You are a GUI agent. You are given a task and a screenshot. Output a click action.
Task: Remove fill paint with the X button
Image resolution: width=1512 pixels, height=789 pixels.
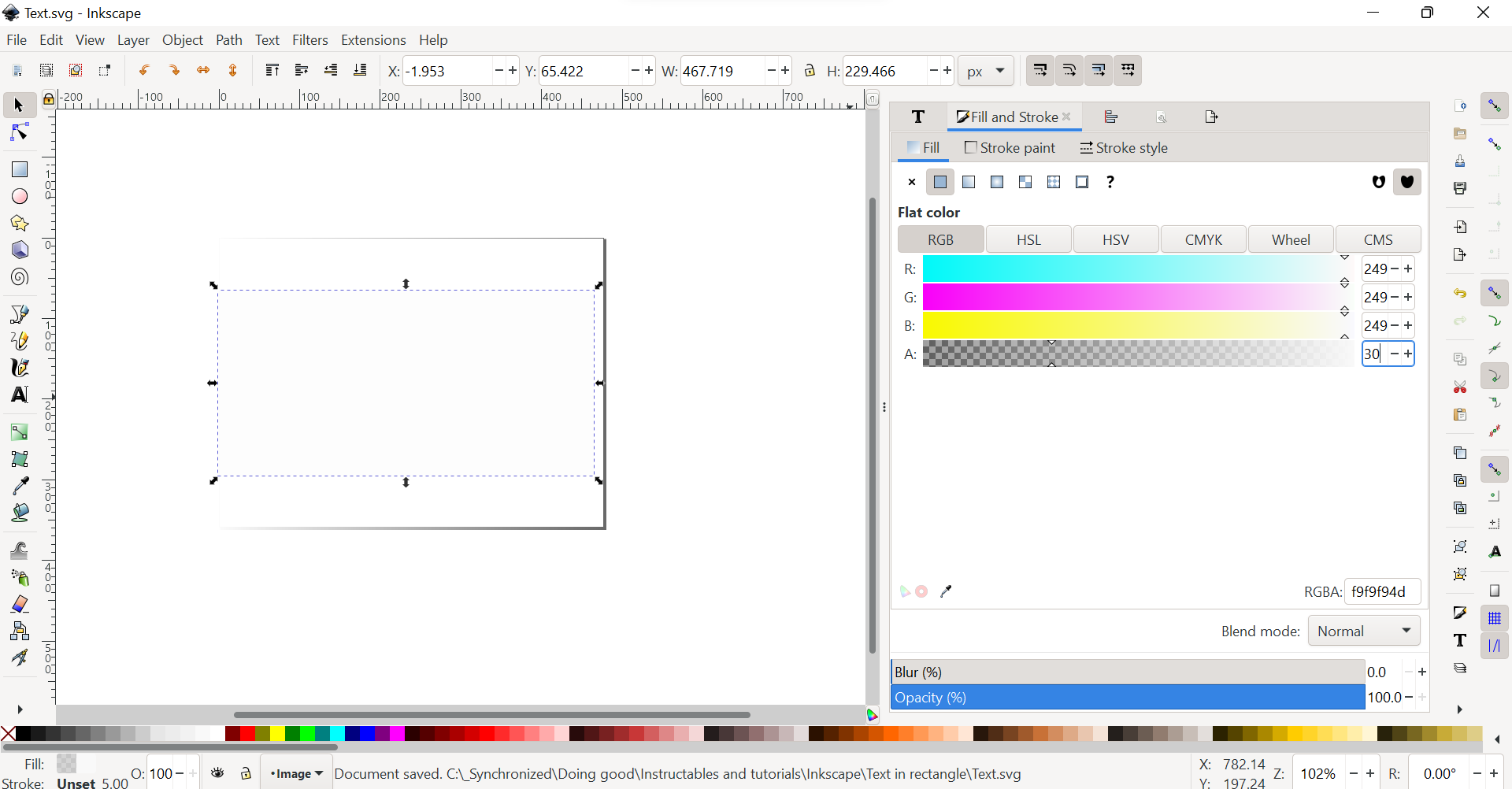911,182
